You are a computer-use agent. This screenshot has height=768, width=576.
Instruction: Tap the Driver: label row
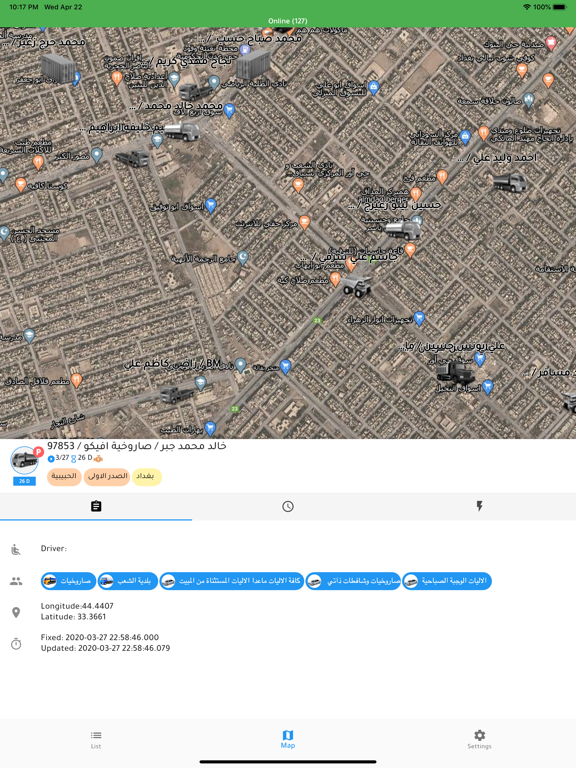tap(54, 549)
